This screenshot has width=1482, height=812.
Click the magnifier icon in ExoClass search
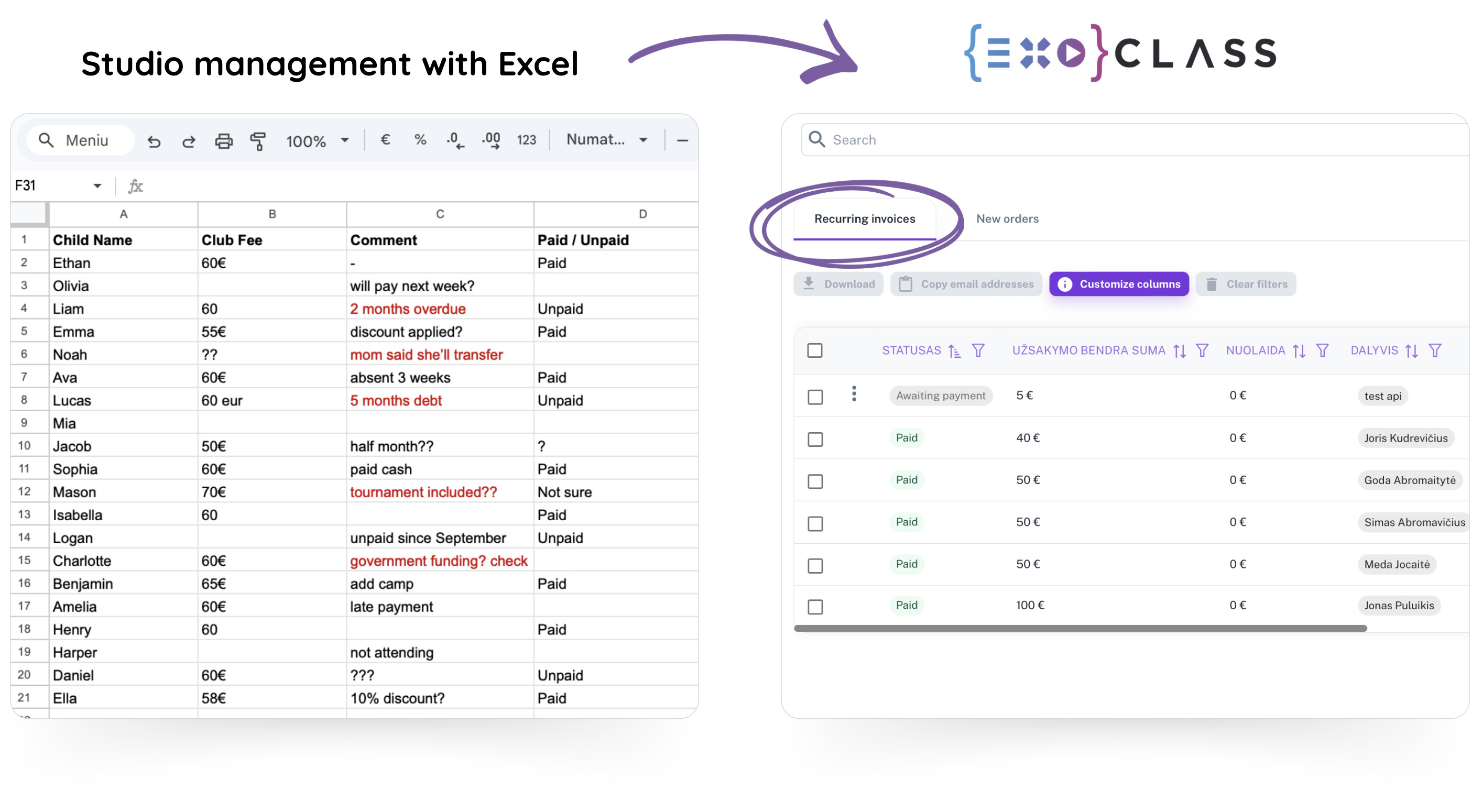coord(816,139)
